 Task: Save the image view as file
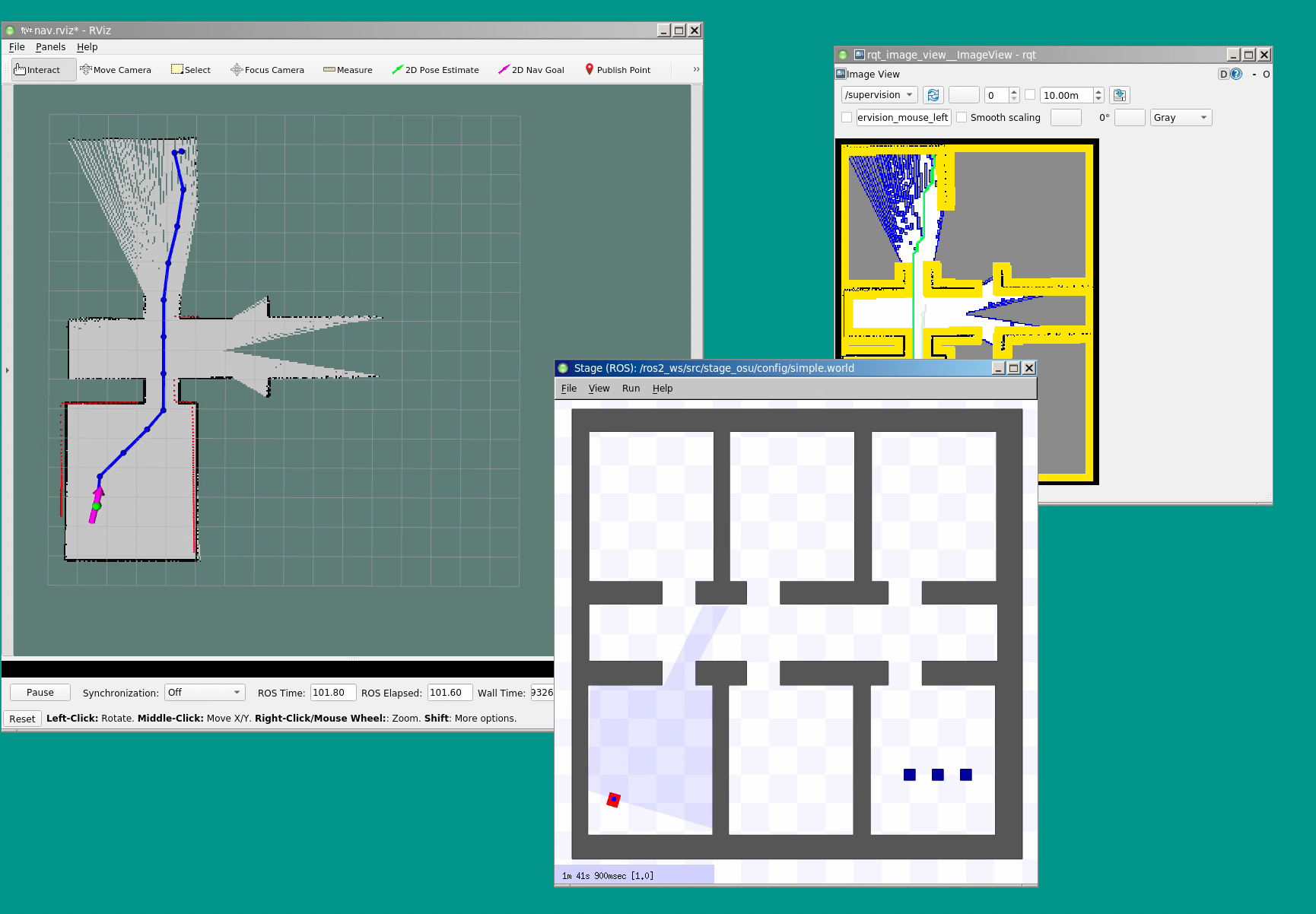[1119, 95]
